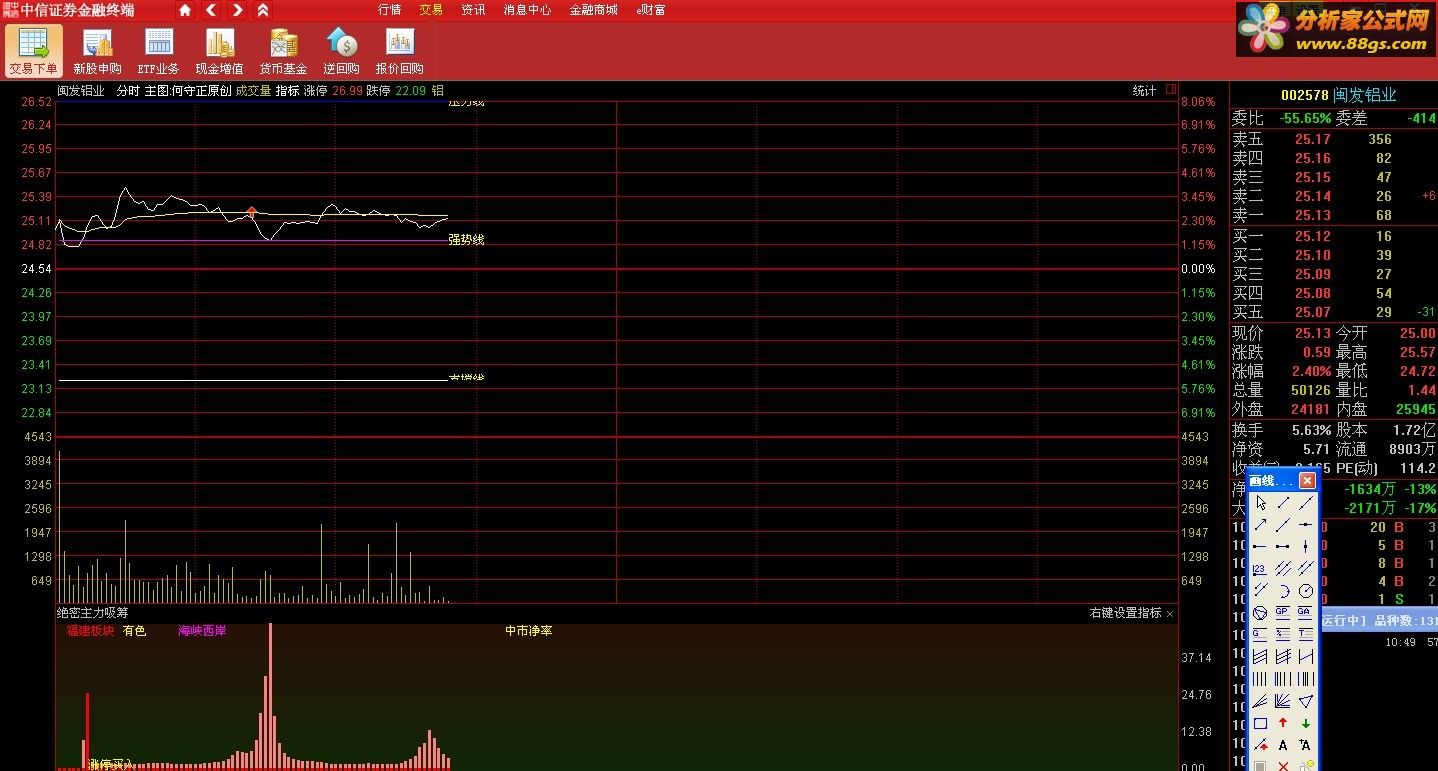This screenshot has width=1438, height=771.
Task: Click the 分析家公式网 logo banner
Action: [1335, 30]
